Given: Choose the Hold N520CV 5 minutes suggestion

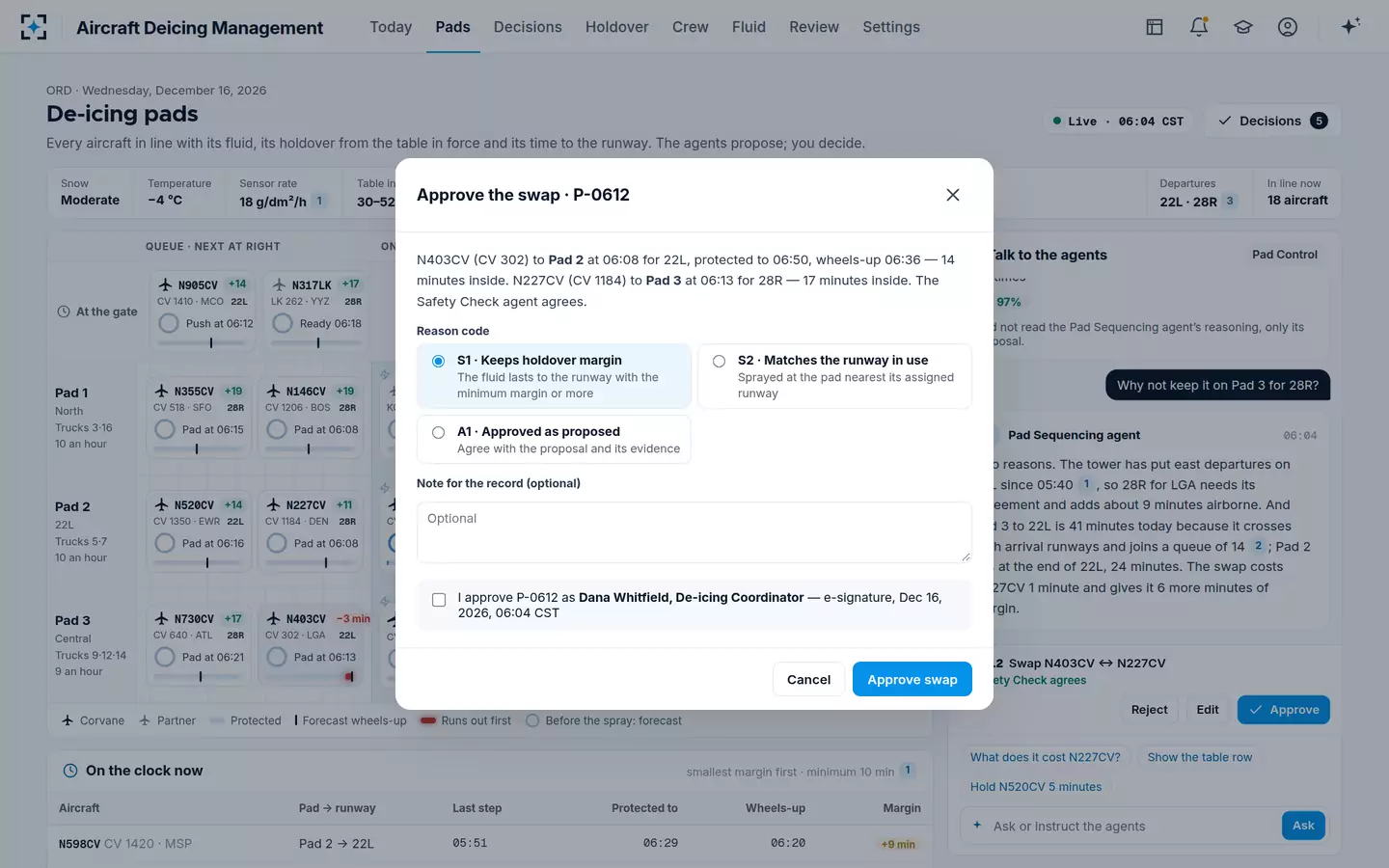Looking at the screenshot, I should [x=1036, y=787].
